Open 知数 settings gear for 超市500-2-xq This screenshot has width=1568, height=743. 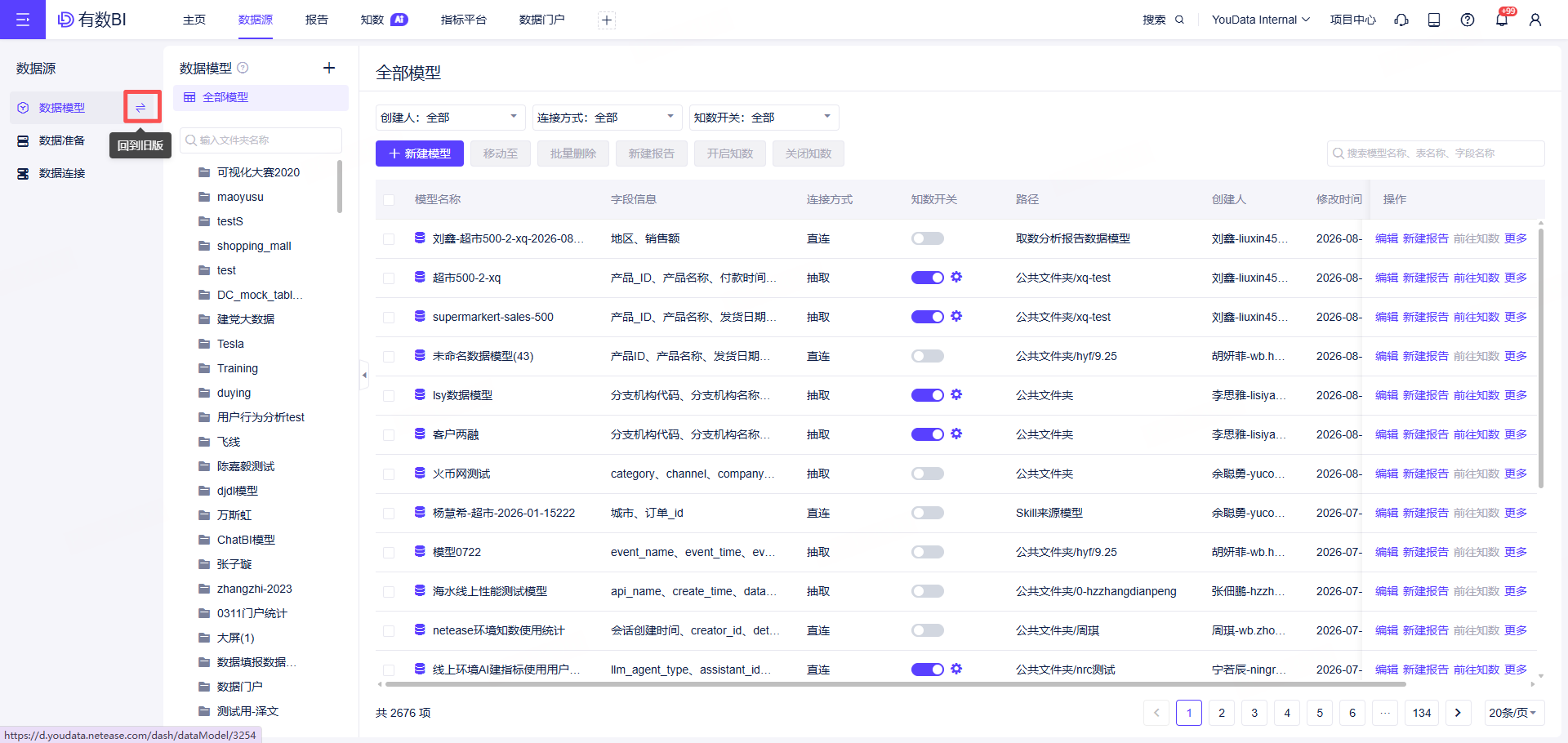pyautogui.click(x=956, y=277)
